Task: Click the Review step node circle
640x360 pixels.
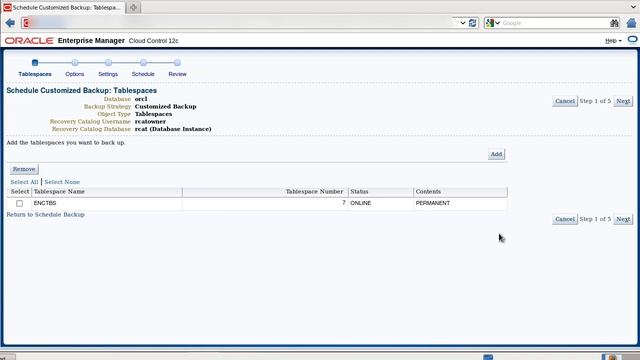Action: pyautogui.click(x=177, y=63)
